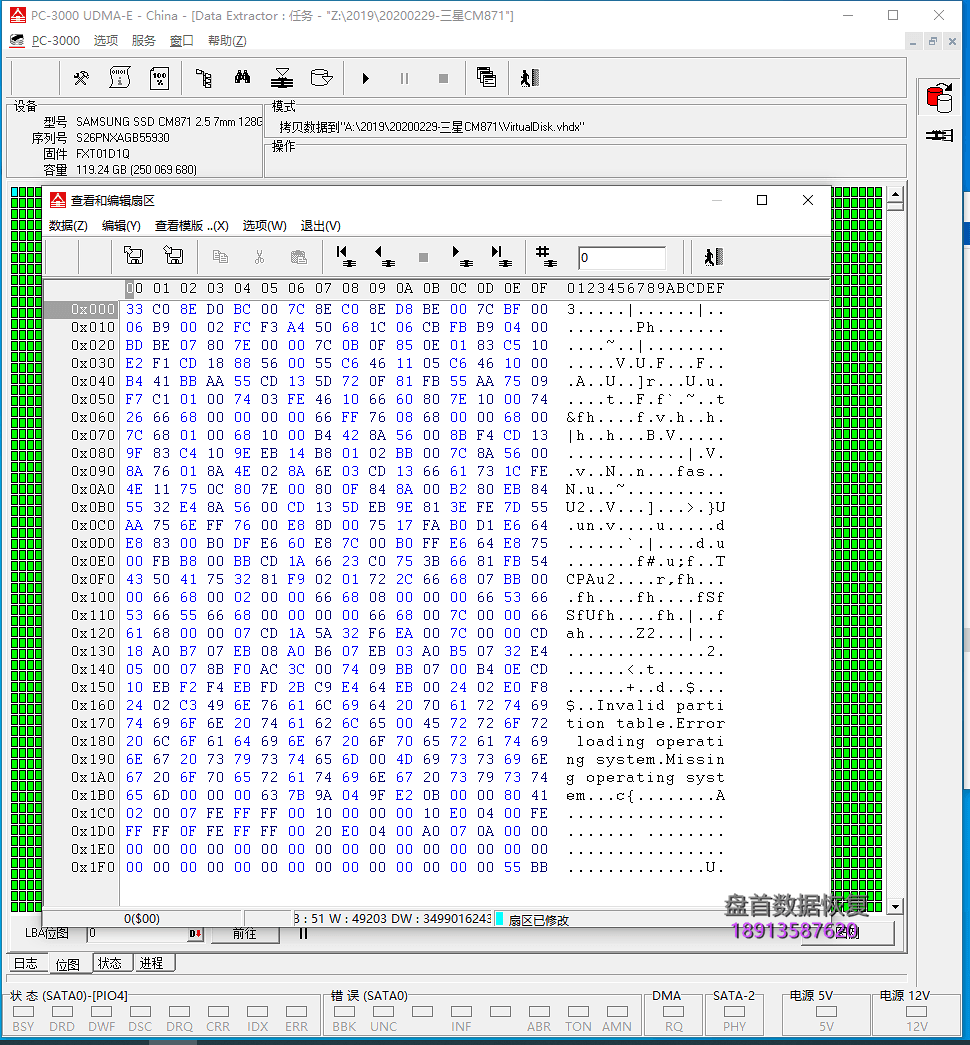
Task: Open the 选项(W) menu in sector editor
Action: click(265, 226)
